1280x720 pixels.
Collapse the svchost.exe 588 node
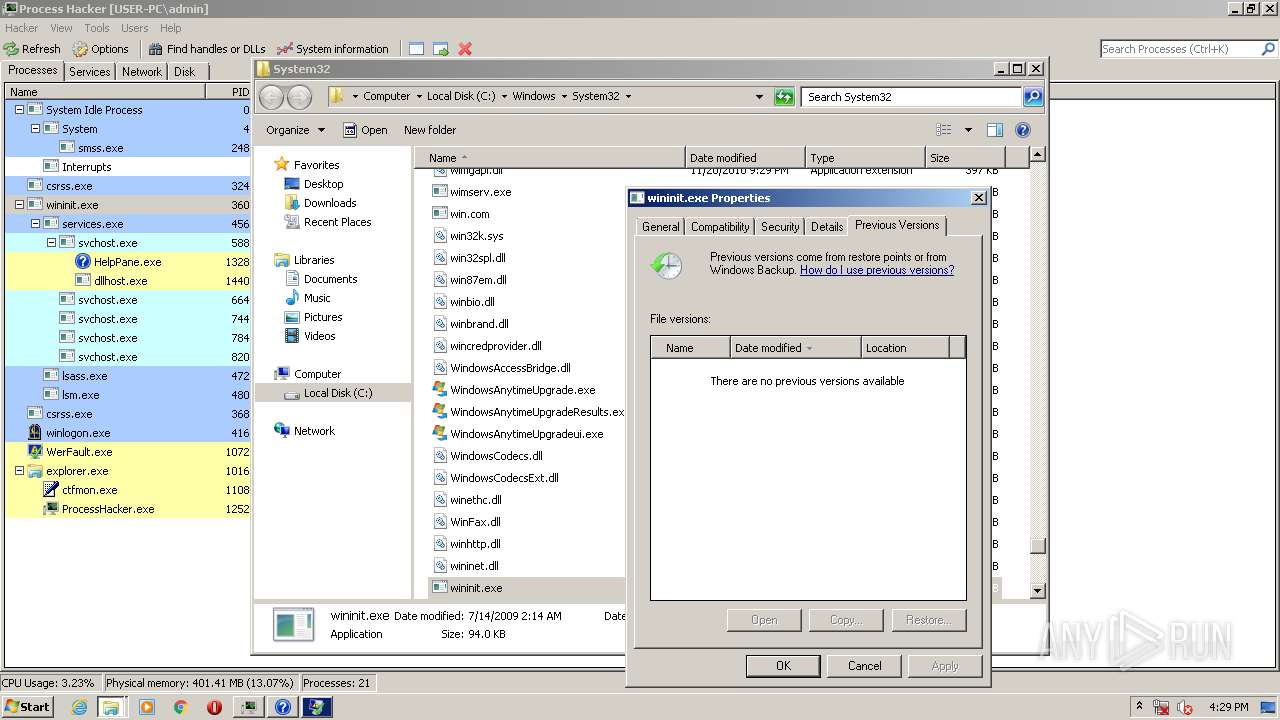point(51,243)
